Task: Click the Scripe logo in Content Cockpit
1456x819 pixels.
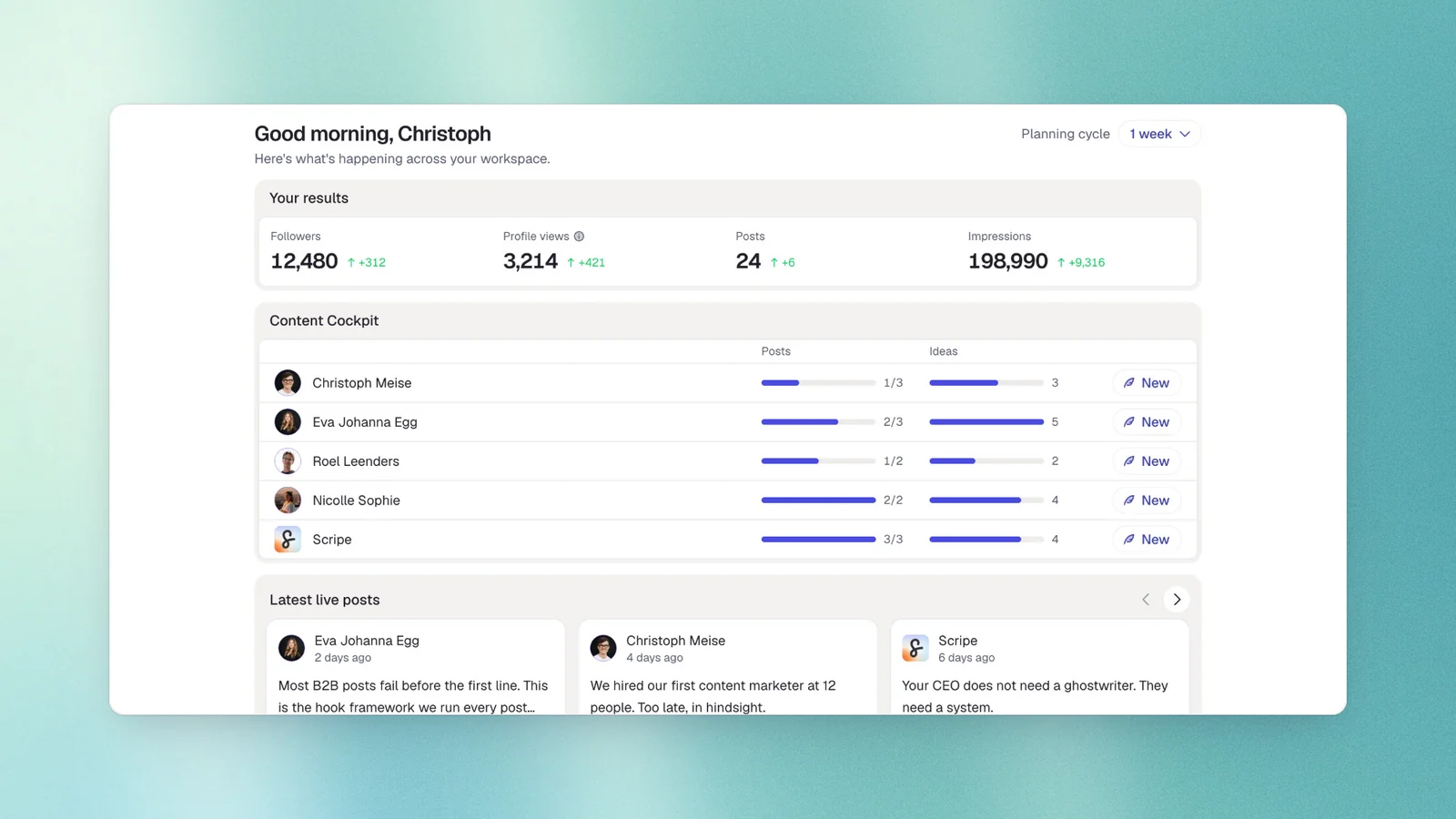Action: [x=288, y=540]
